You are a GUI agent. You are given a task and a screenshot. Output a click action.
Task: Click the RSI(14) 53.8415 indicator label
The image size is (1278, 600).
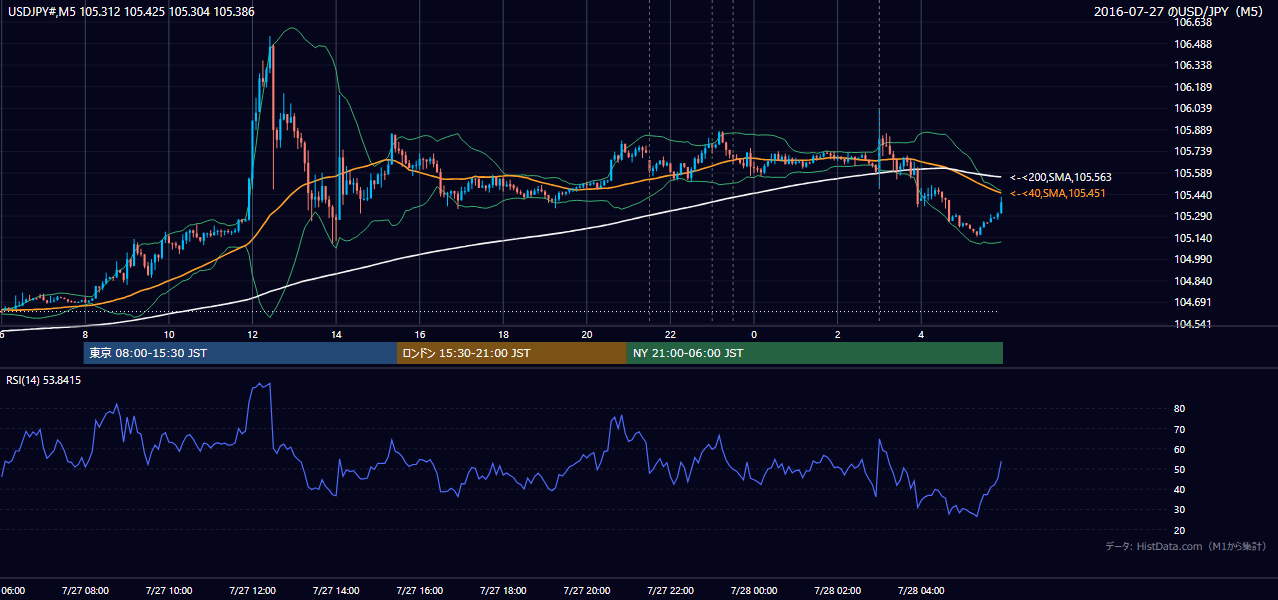pyautogui.click(x=43, y=380)
